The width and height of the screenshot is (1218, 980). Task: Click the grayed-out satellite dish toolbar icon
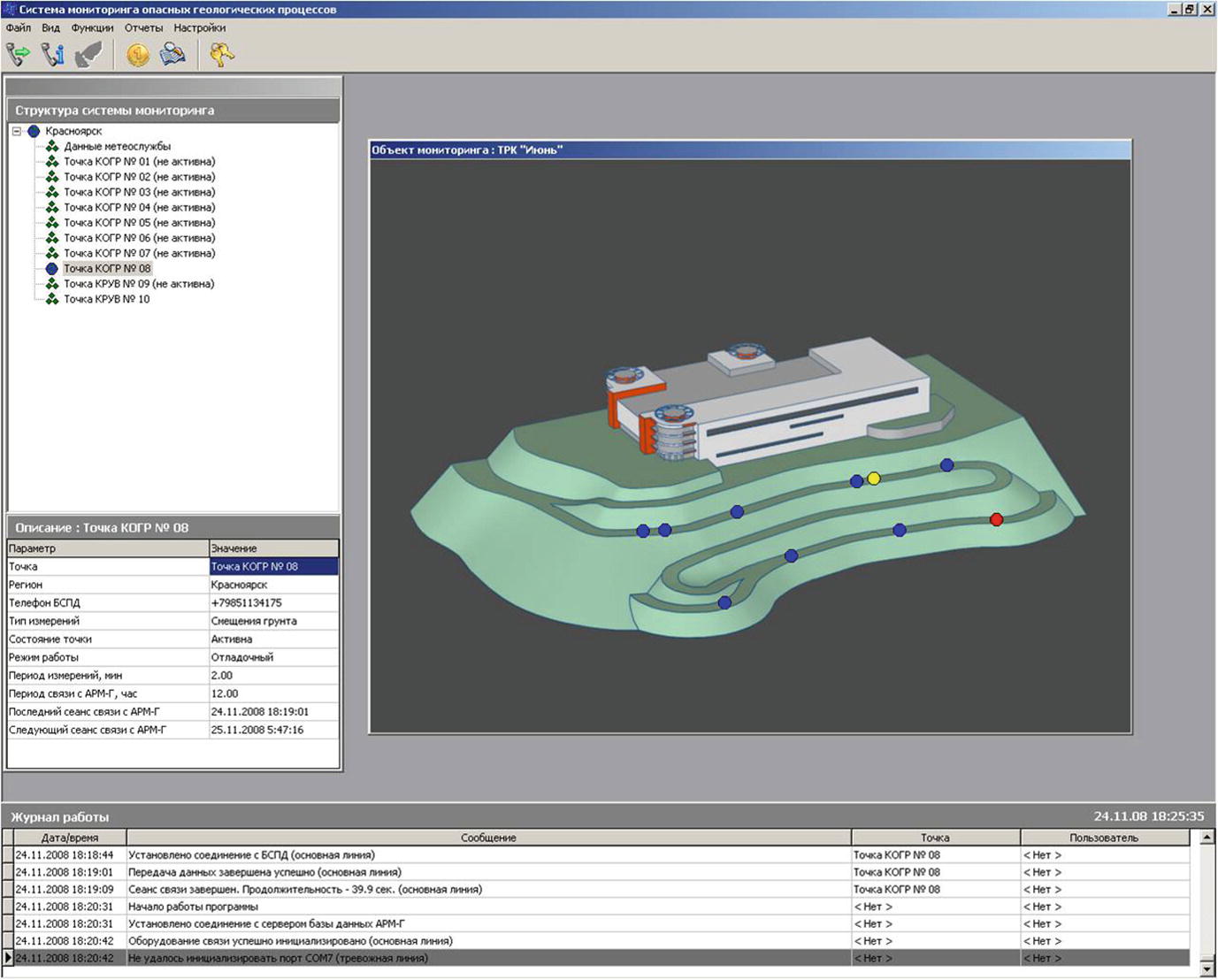(88, 55)
